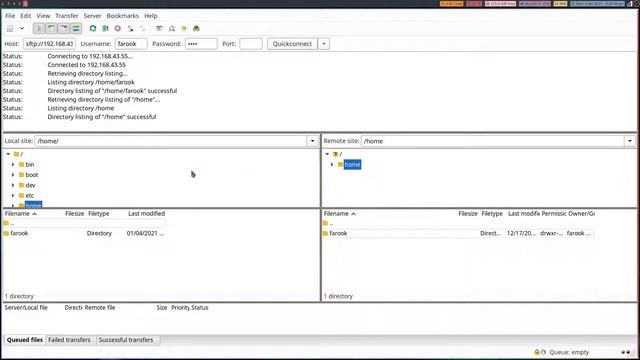This screenshot has height=360, width=640.
Task: Select etc in the local tree
Action: [x=29, y=196]
